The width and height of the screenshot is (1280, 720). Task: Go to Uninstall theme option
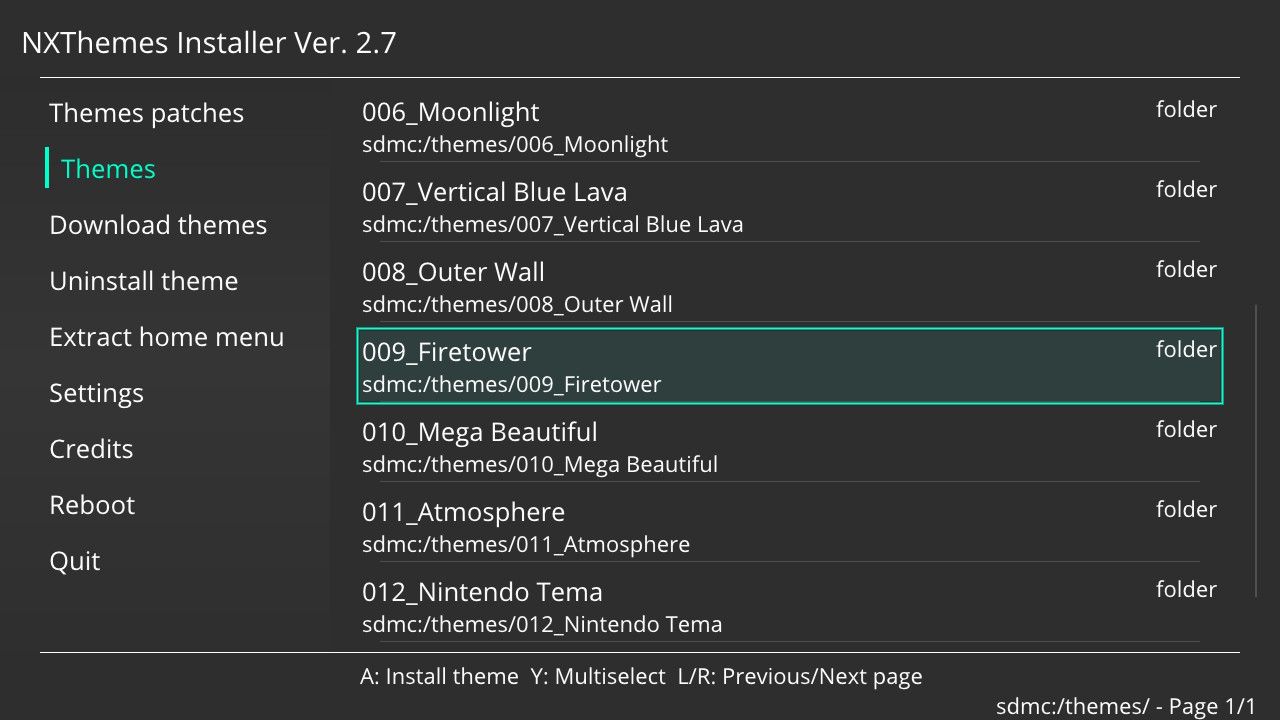point(144,281)
